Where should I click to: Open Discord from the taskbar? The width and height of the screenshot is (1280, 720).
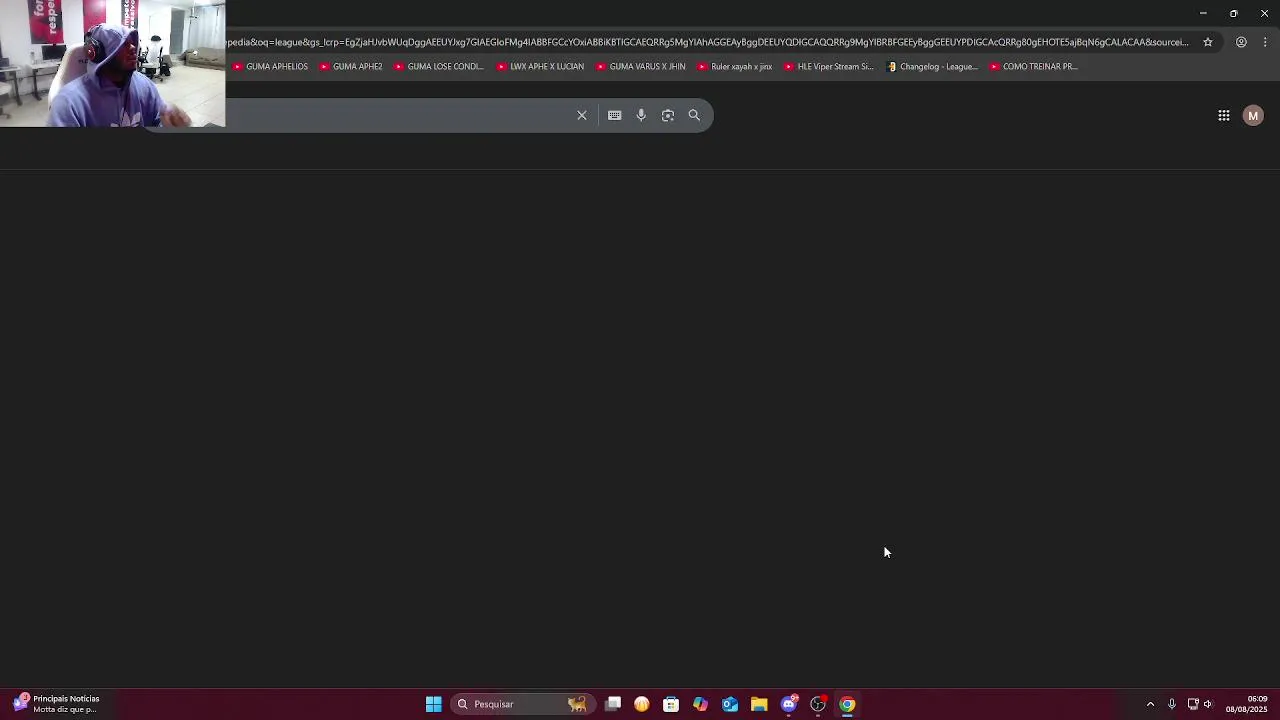click(789, 704)
